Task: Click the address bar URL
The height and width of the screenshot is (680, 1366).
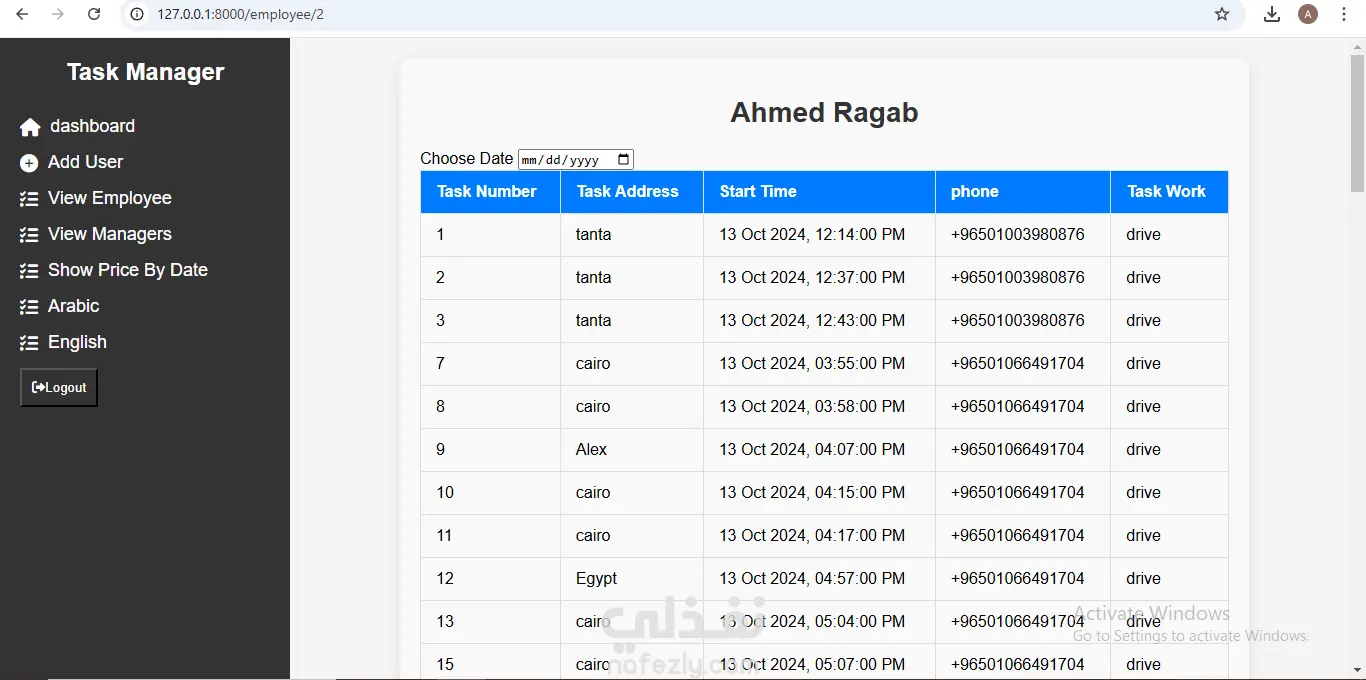Action: pyautogui.click(x=240, y=14)
